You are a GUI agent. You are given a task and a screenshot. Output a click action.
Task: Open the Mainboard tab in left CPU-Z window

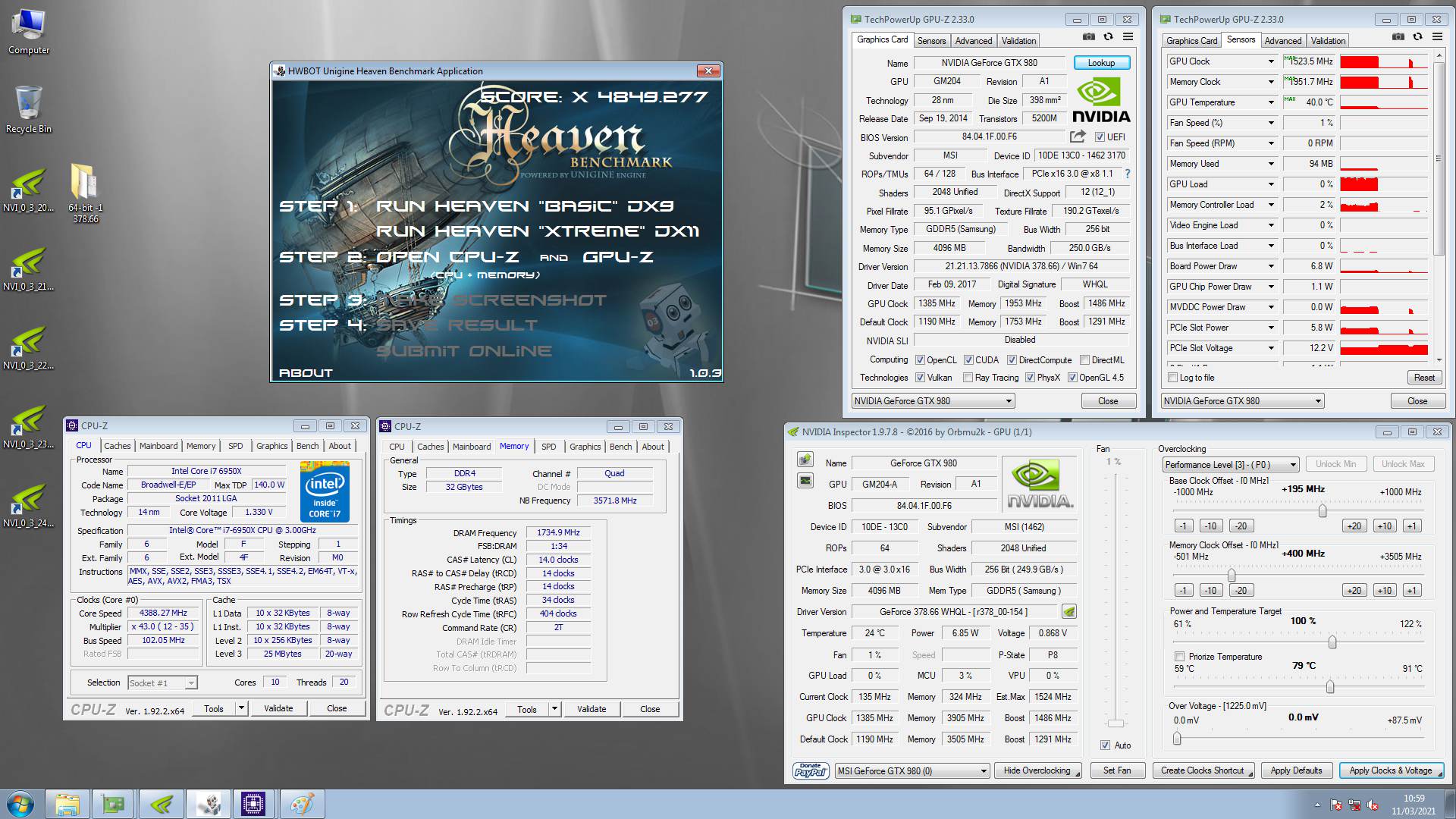click(158, 446)
